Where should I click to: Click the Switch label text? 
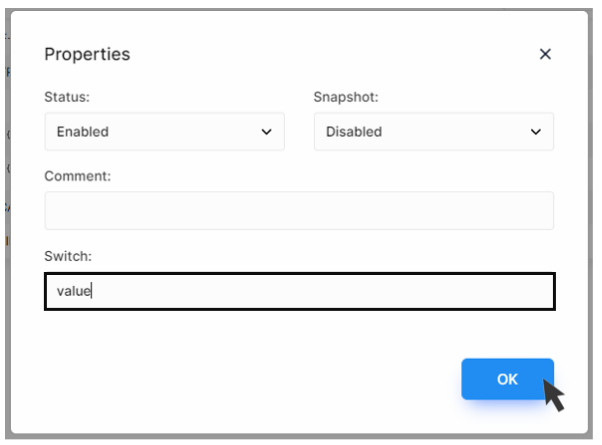click(x=68, y=256)
